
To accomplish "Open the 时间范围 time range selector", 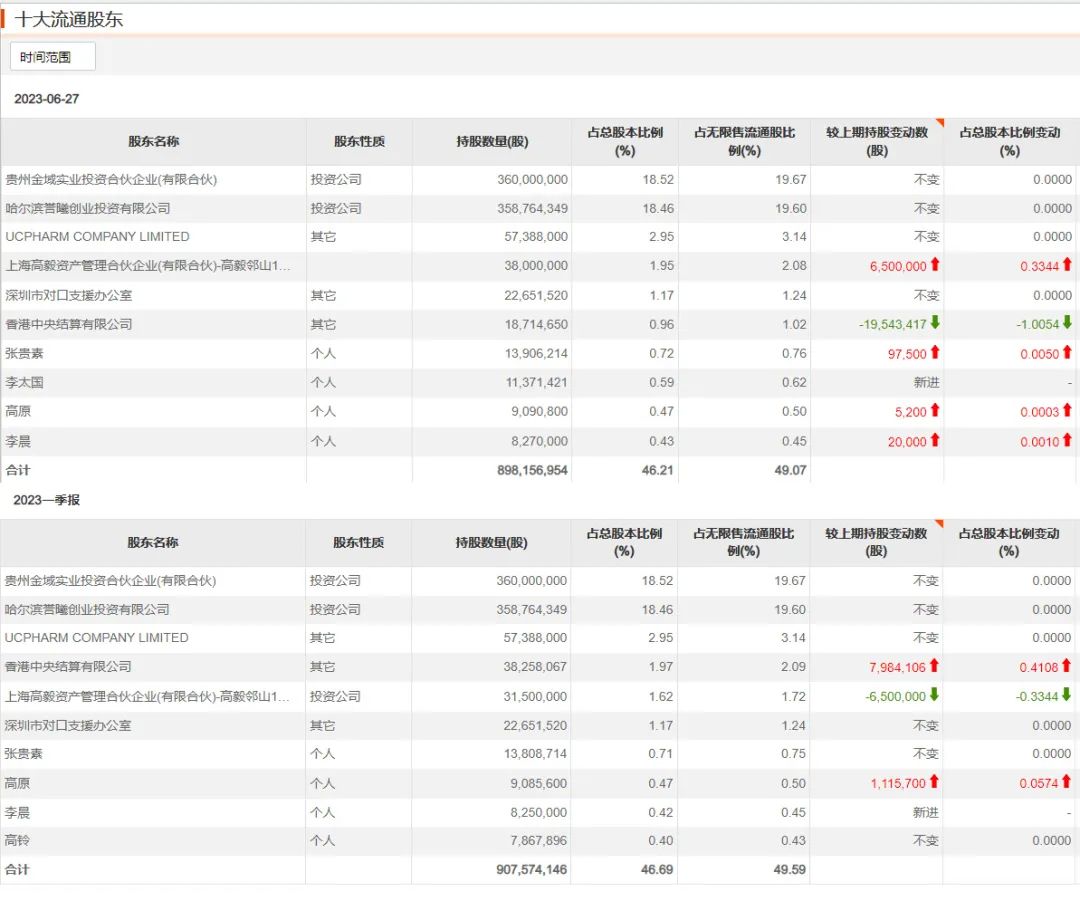I will (53, 57).
